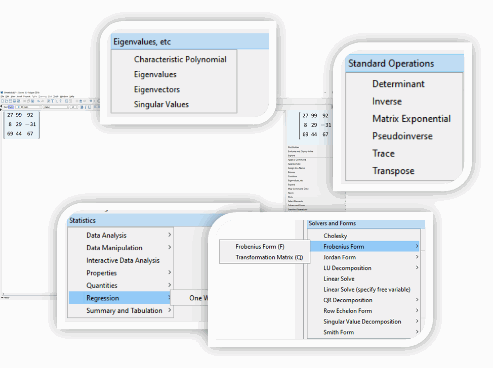Click Cholesky in Solvers and Forms
Viewport: 493px width, 368px height.
(x=335, y=236)
